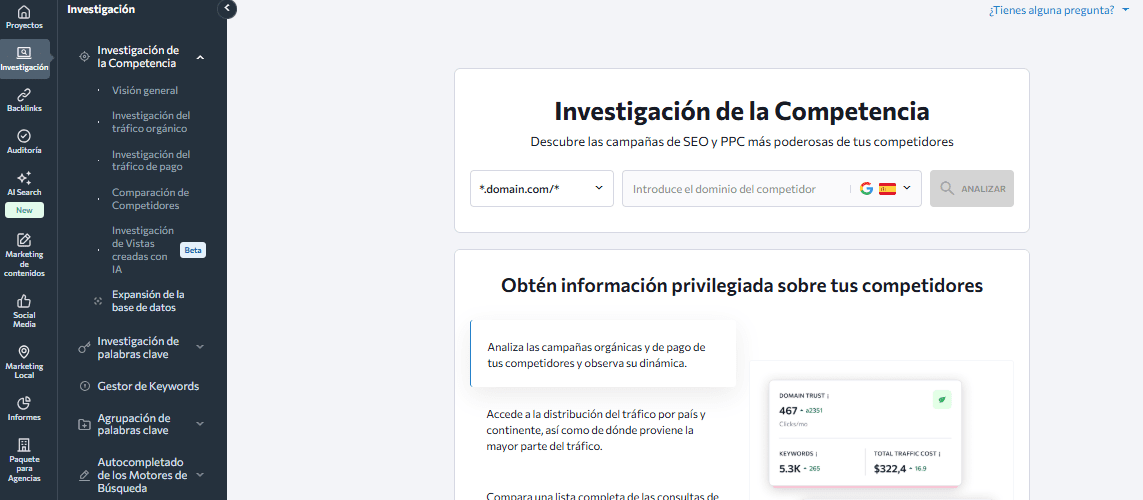Click the Expansión de la base de datos icon
1143x500 pixels.
(x=98, y=301)
